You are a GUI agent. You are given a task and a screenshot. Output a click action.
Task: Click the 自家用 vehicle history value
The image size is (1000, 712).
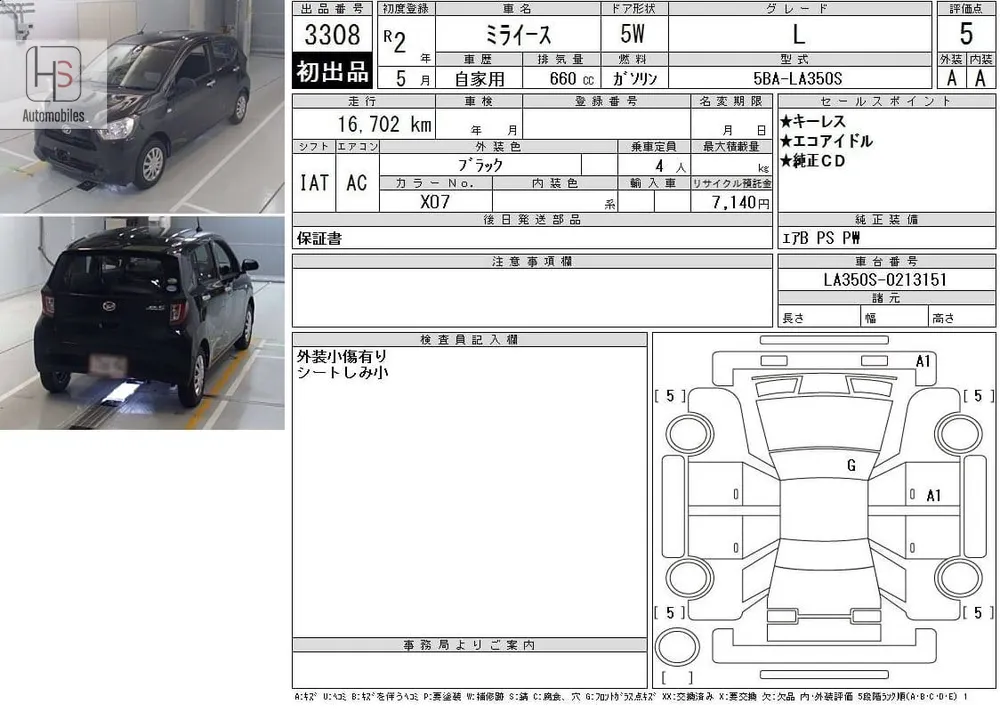[x=479, y=78]
